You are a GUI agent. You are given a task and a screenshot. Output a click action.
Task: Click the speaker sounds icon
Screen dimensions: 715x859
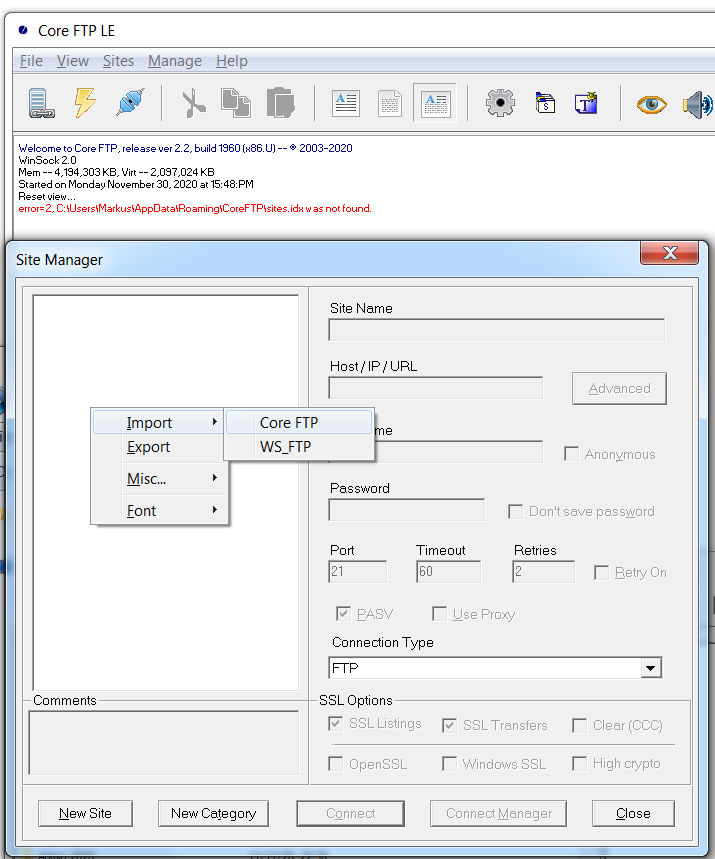[x=697, y=104]
